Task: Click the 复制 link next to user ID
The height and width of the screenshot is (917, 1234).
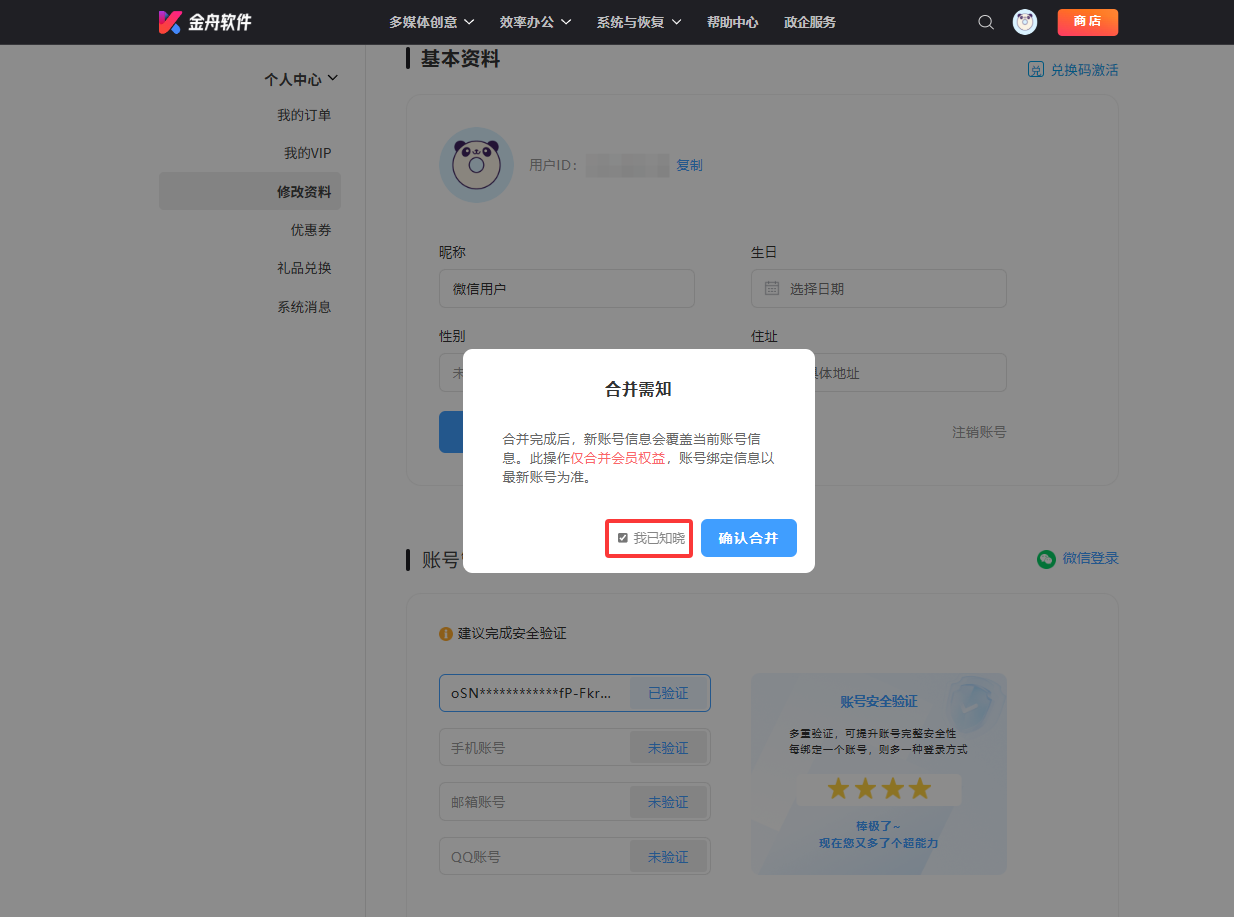Action: coord(689,165)
